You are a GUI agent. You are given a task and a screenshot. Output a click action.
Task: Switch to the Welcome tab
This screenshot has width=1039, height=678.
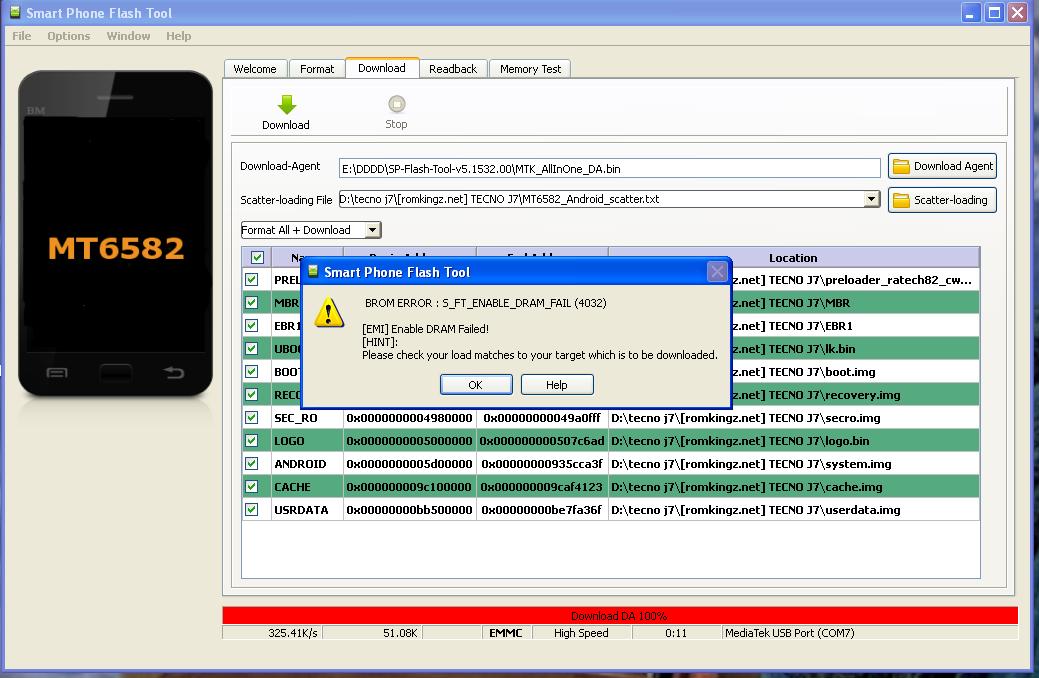point(255,69)
